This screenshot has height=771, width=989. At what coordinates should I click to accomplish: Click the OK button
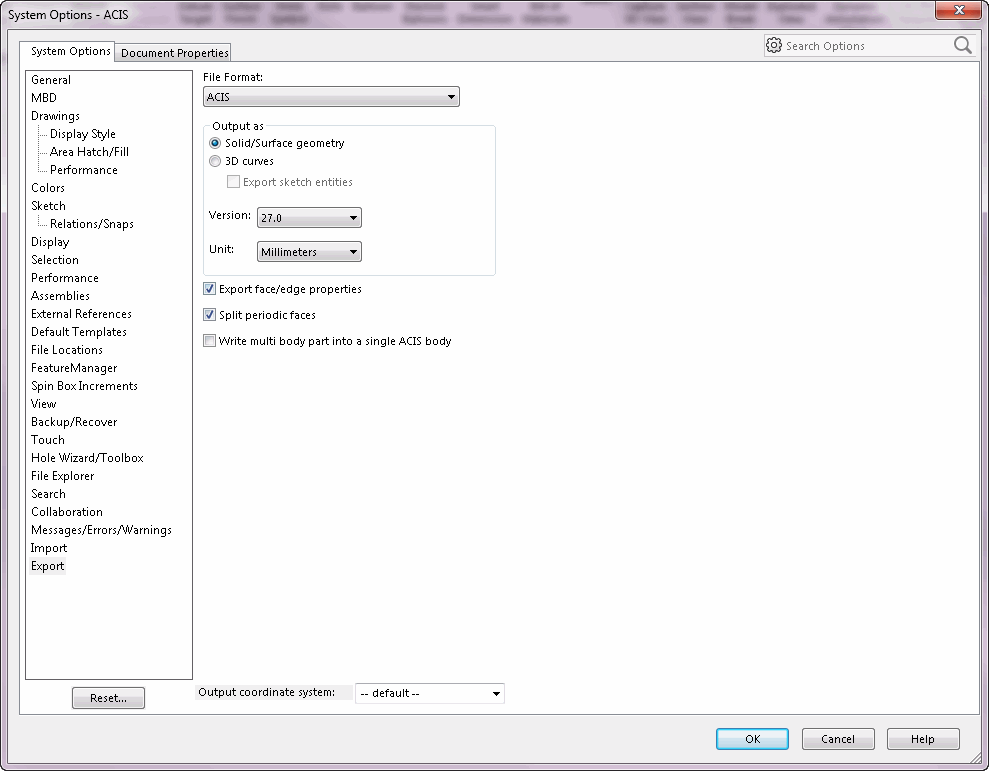pyautogui.click(x=752, y=739)
